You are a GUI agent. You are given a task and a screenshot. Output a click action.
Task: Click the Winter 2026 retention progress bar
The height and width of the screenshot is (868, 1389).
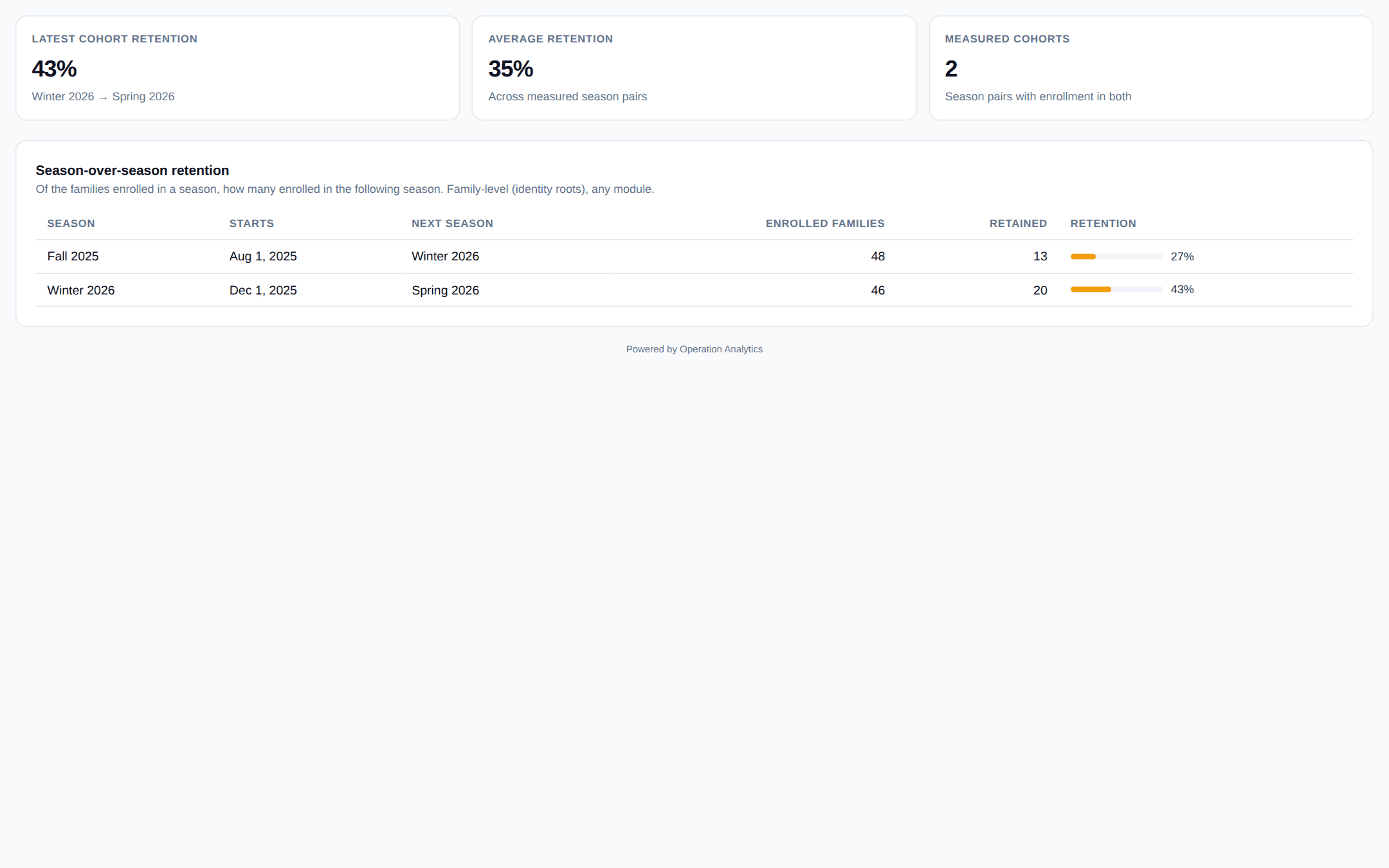(x=1116, y=289)
